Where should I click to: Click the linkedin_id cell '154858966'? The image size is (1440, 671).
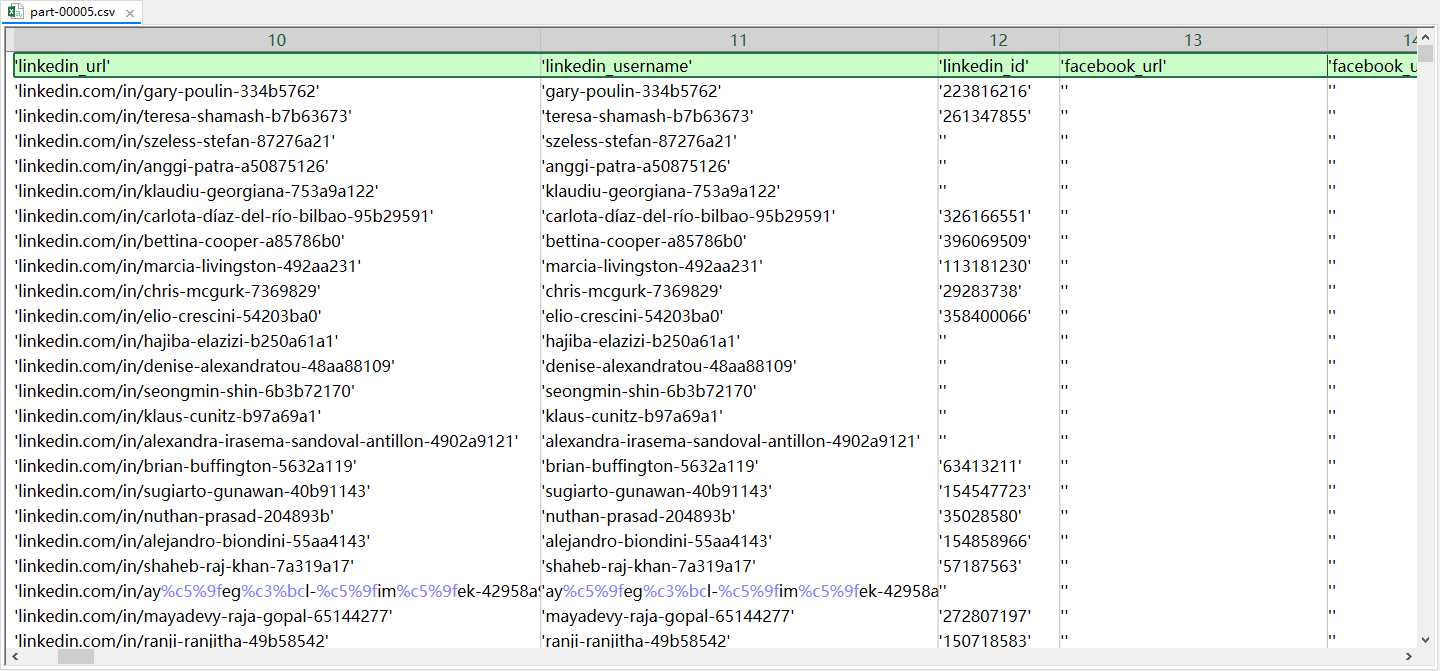999,541
